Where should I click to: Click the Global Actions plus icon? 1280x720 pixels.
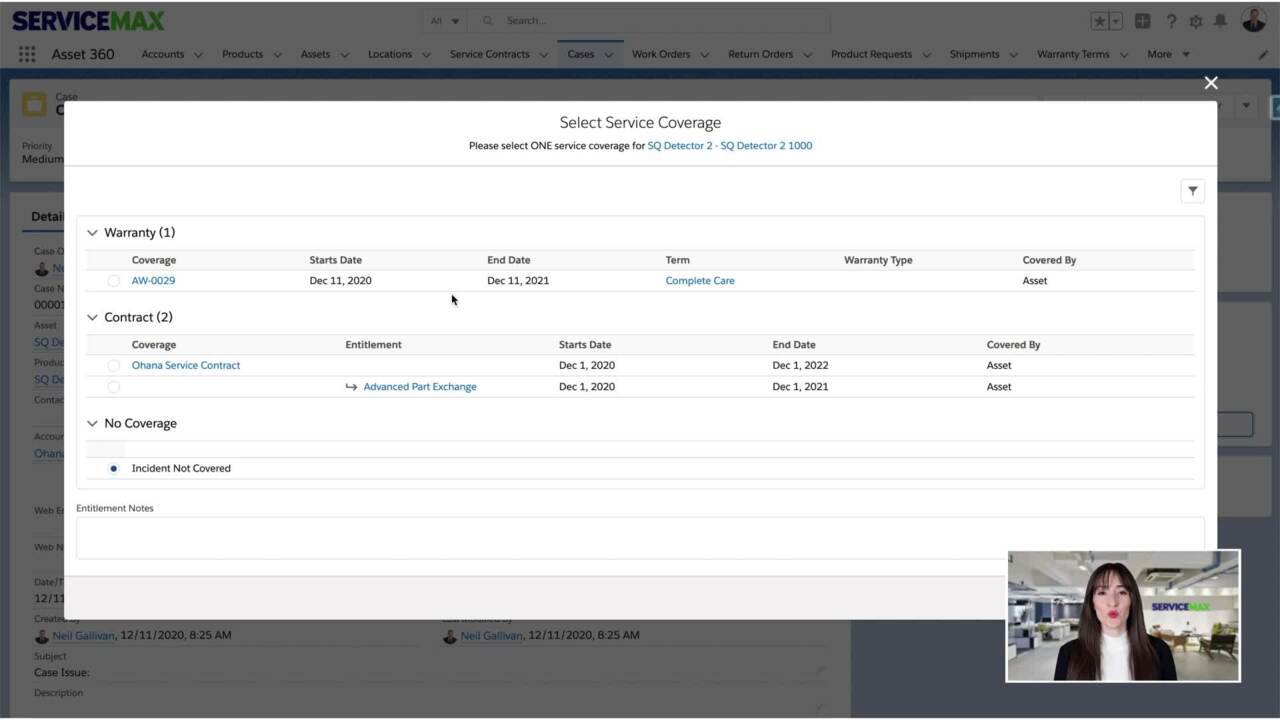[1143, 21]
